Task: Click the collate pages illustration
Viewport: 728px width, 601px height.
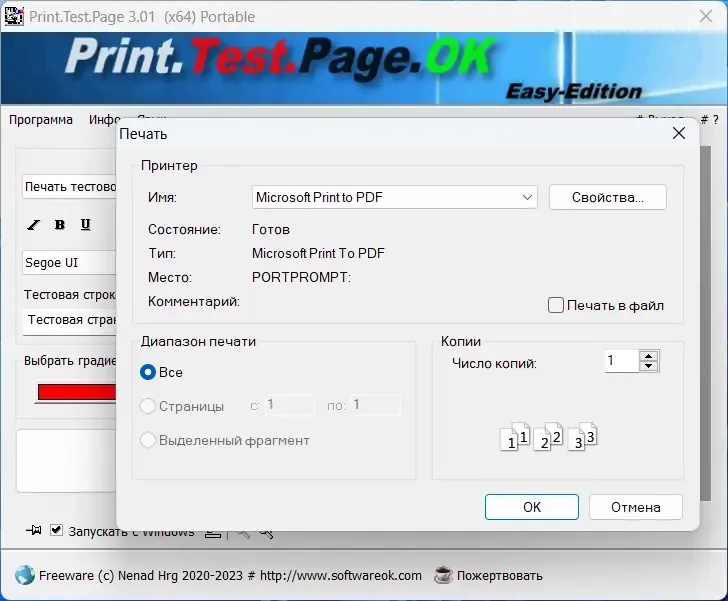Action: coord(548,437)
